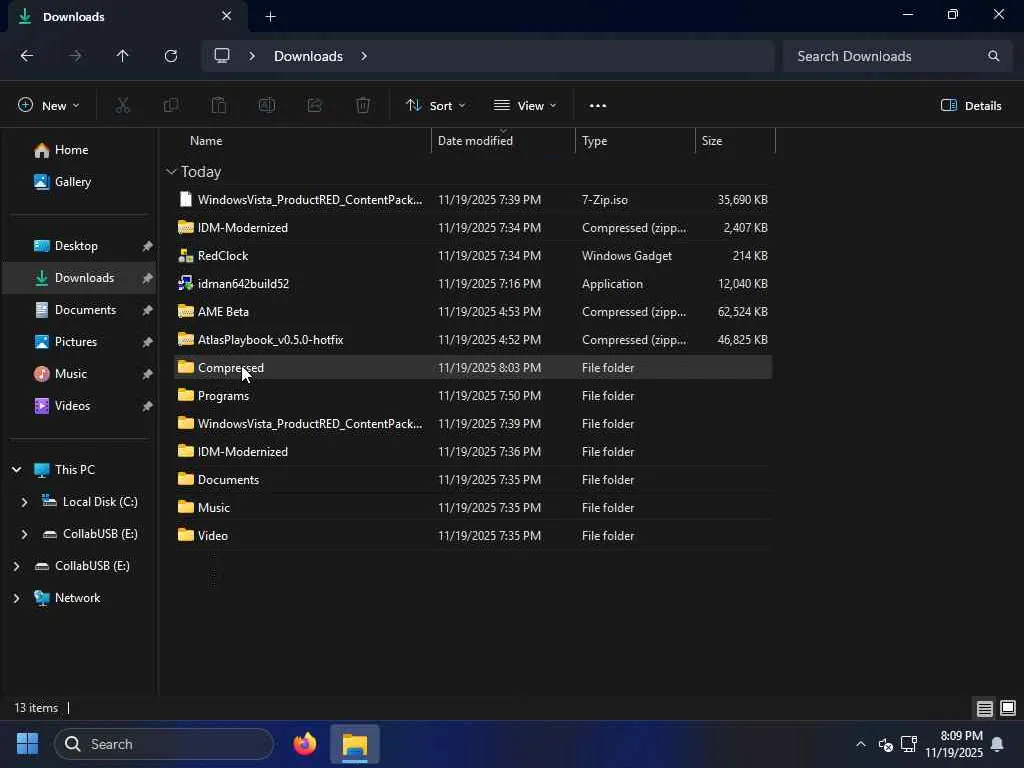Click the Rename icon in toolbar

(x=266, y=105)
